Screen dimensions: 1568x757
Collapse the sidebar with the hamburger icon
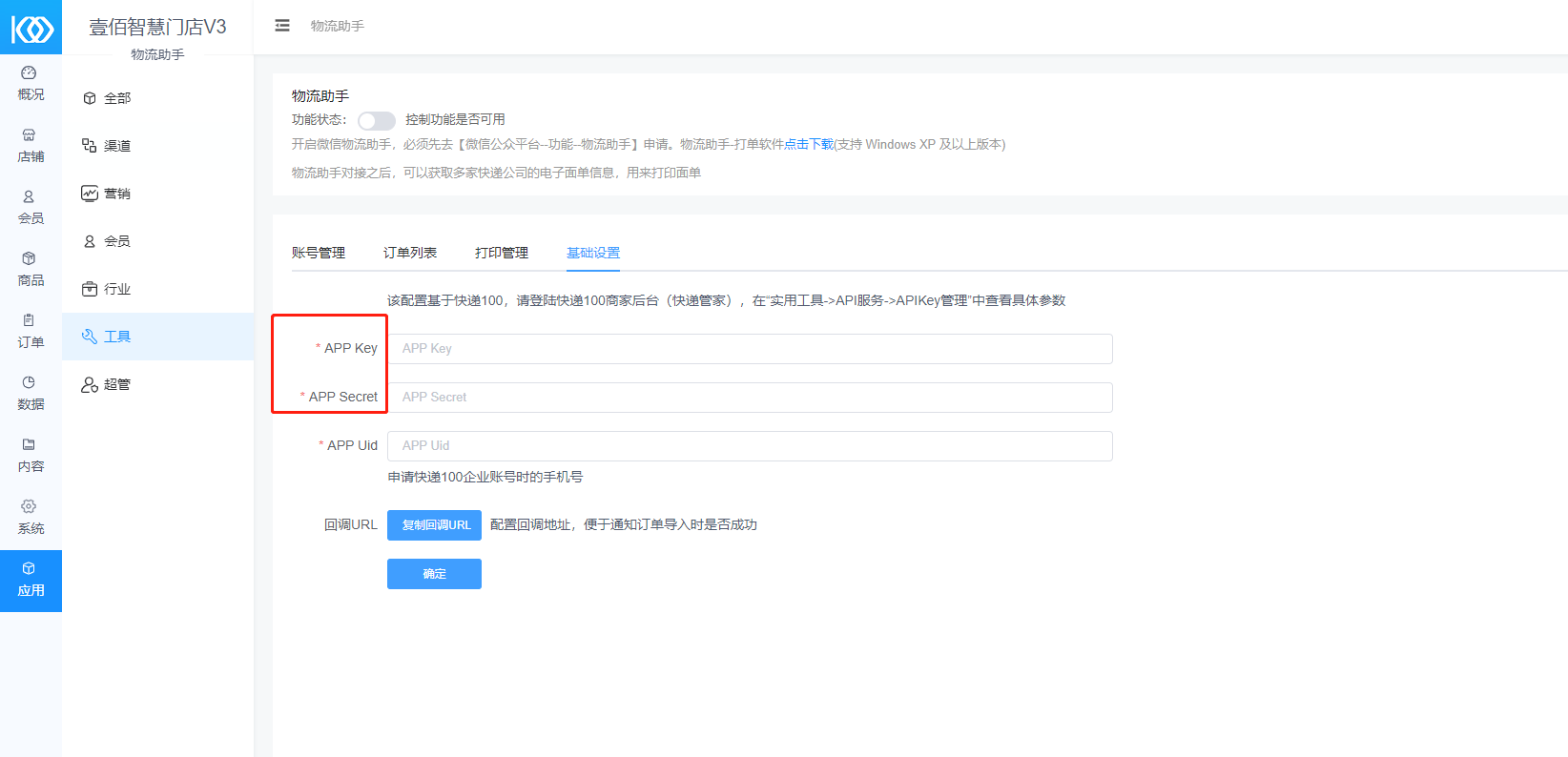coord(282,26)
